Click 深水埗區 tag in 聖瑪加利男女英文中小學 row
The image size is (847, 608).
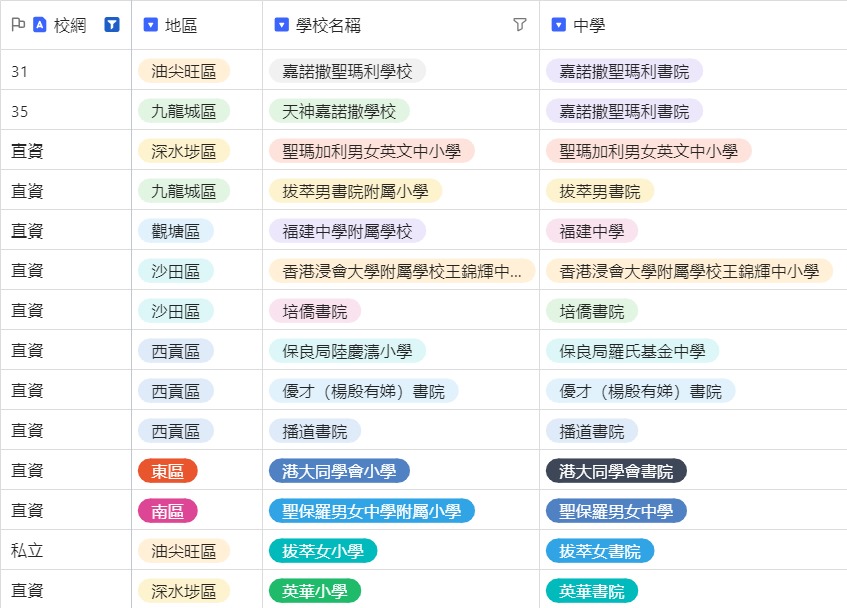click(x=184, y=151)
